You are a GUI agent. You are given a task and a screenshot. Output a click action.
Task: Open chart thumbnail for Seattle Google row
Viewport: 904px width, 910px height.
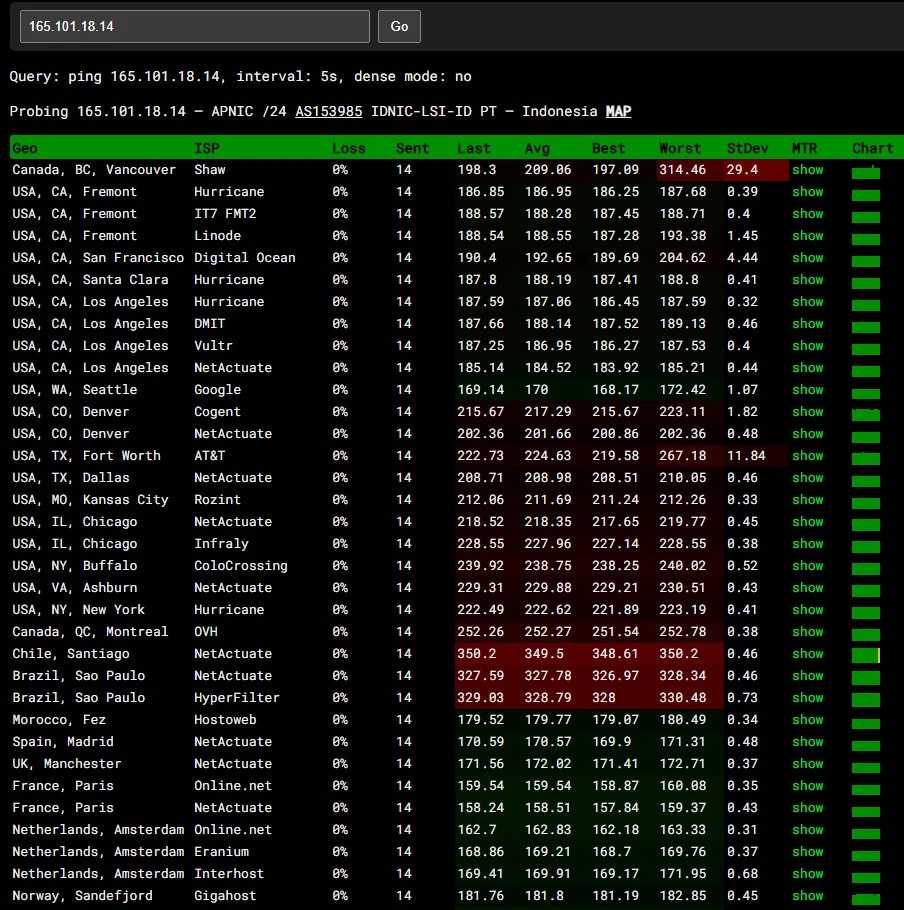(x=866, y=392)
